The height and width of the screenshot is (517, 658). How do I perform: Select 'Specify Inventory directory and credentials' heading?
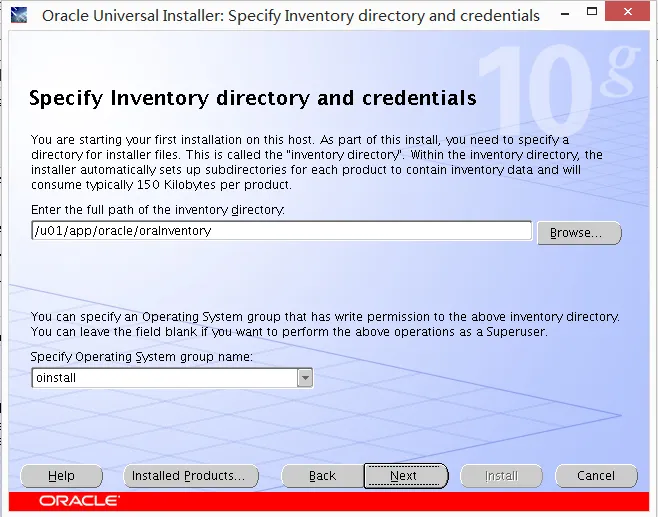click(x=253, y=98)
